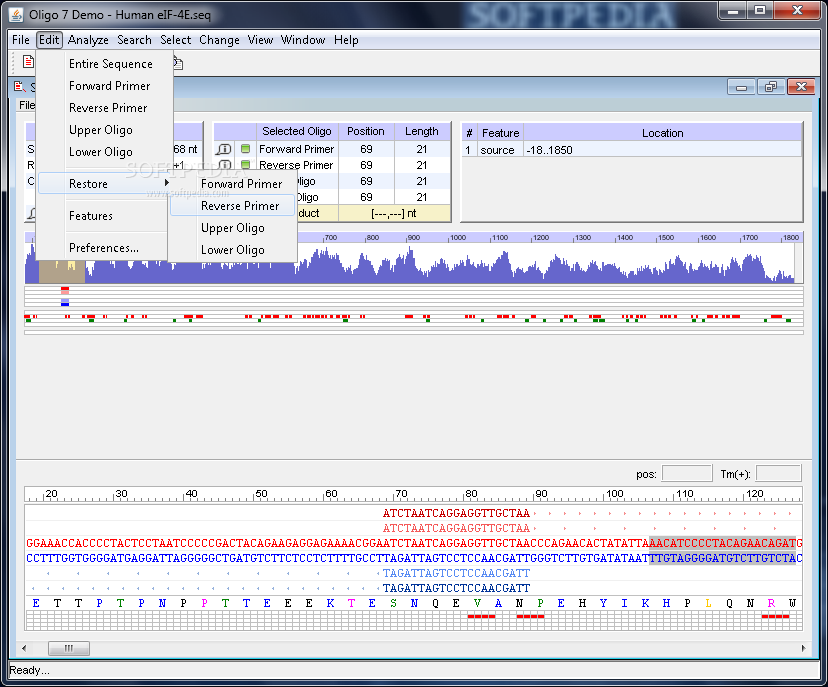Open the Change menu
828x687 pixels.
tap(219, 40)
